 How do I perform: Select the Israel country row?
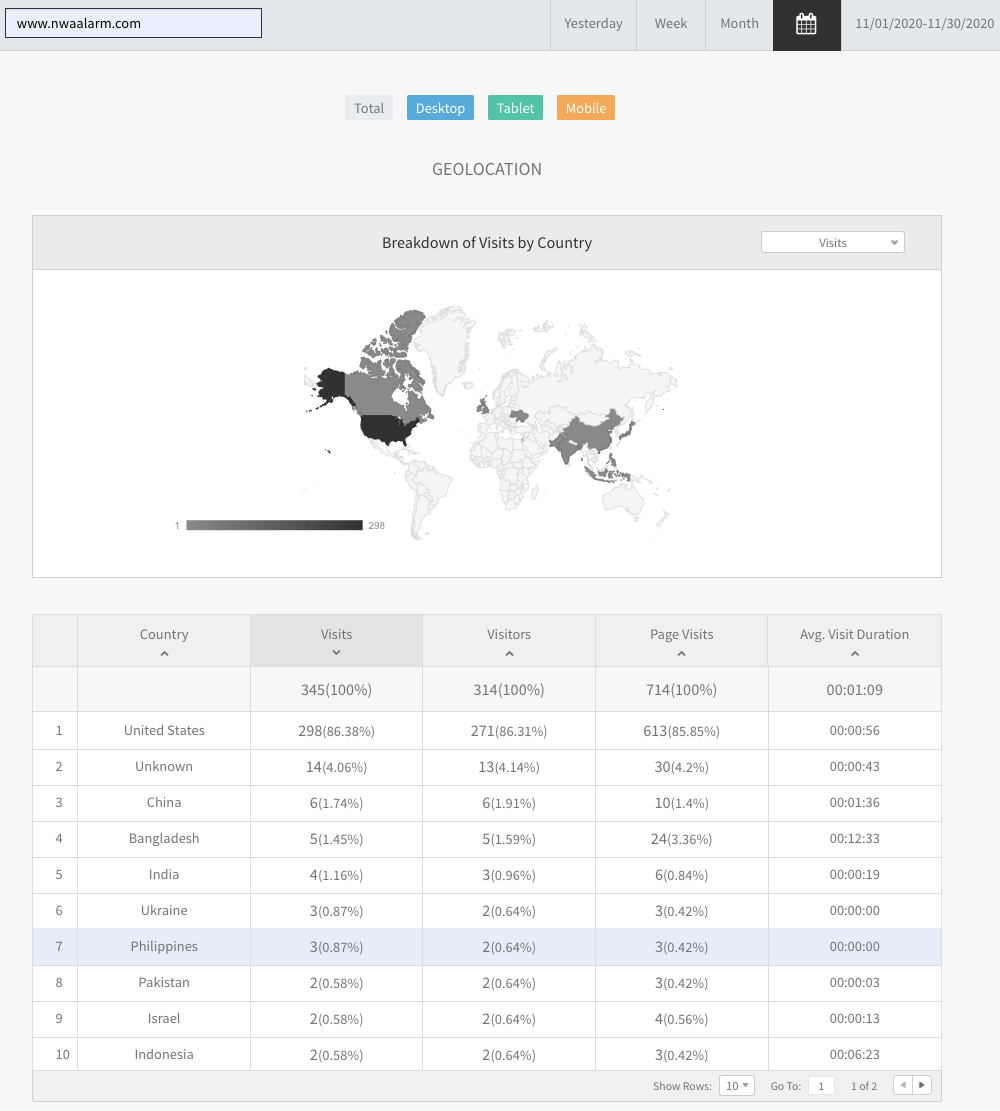[x=487, y=1019]
